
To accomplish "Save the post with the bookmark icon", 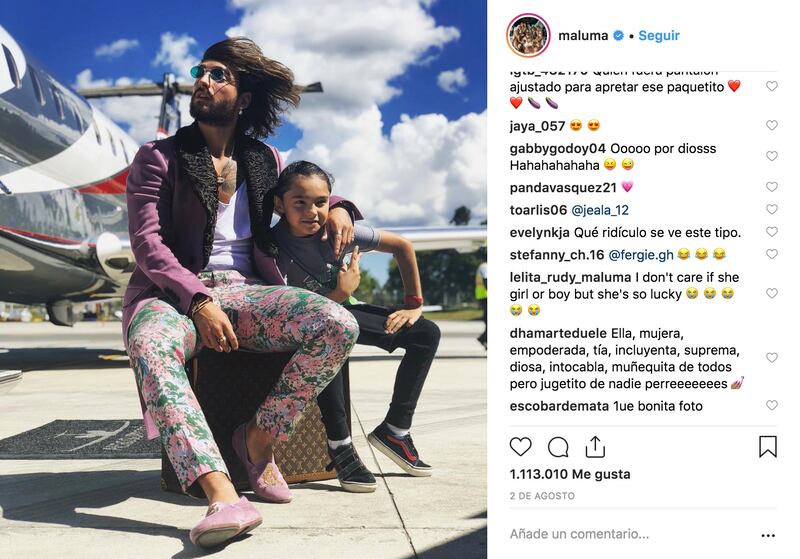I will click(x=768, y=446).
